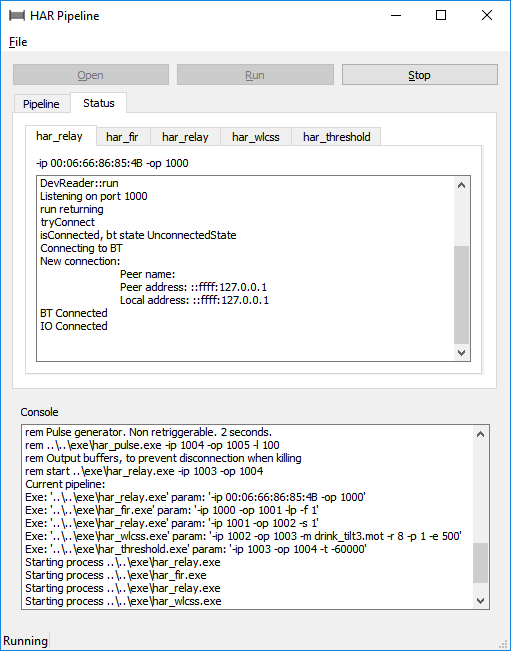The image size is (511, 651).
Task: Click up arrow of status log scrollbar
Action: pos(461,186)
